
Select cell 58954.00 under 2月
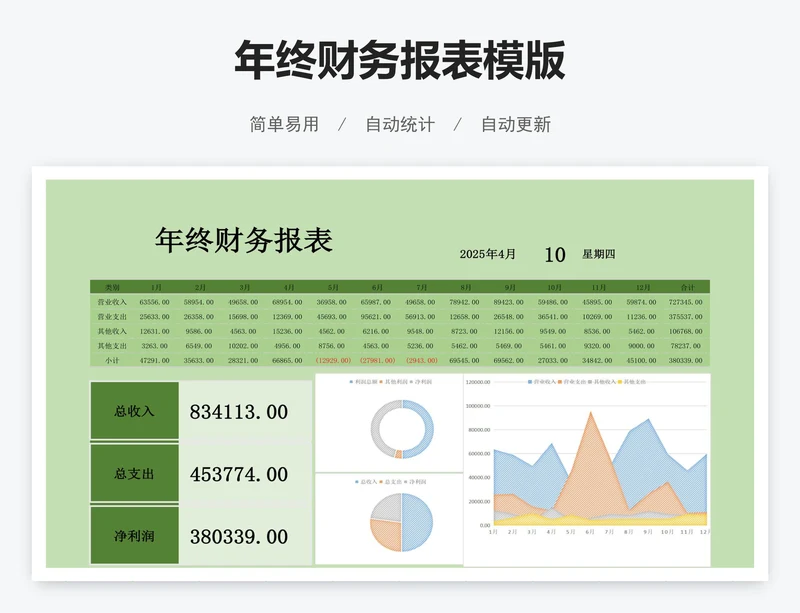198,302
